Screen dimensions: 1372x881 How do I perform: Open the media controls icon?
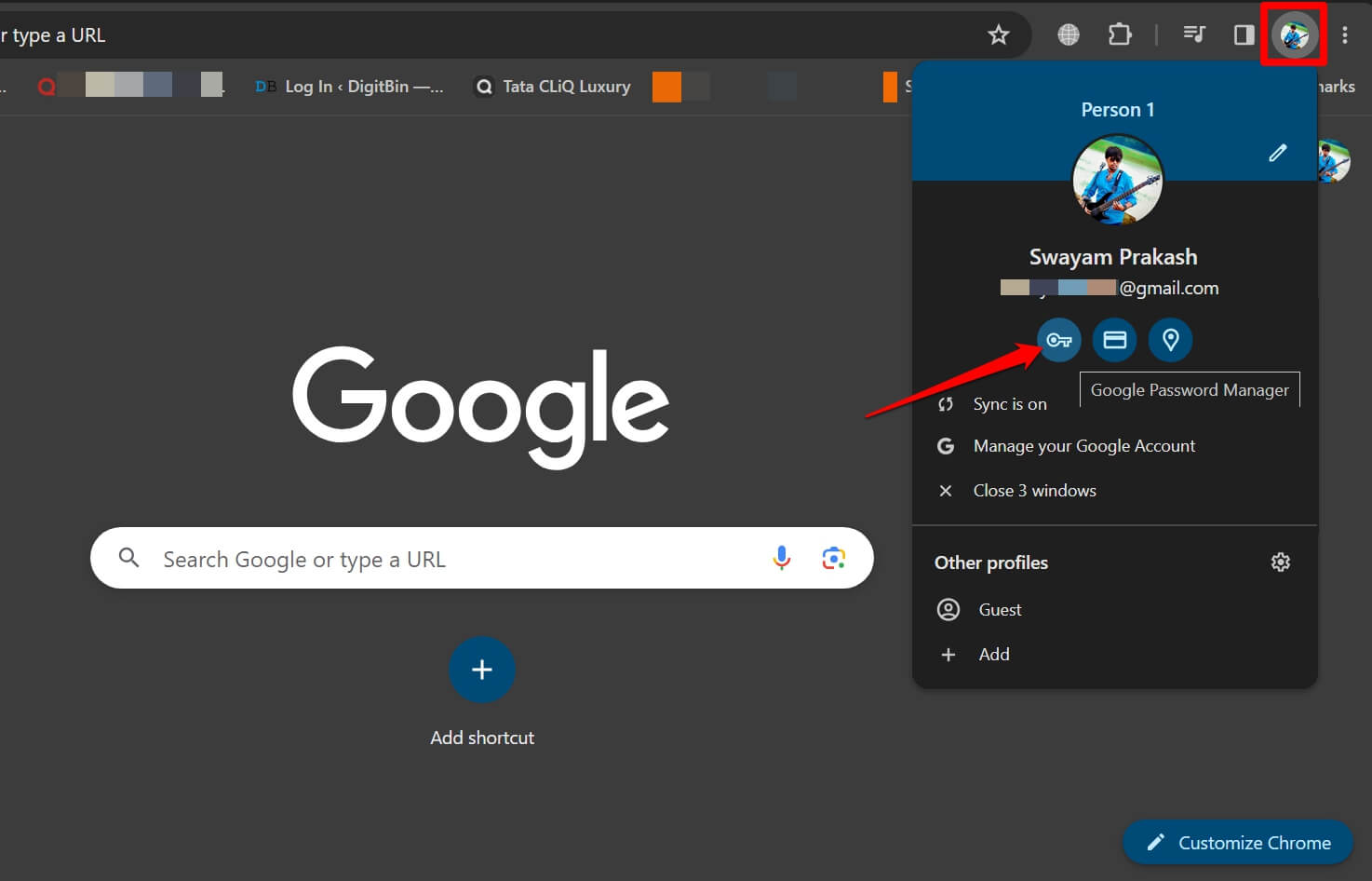pos(1193,35)
